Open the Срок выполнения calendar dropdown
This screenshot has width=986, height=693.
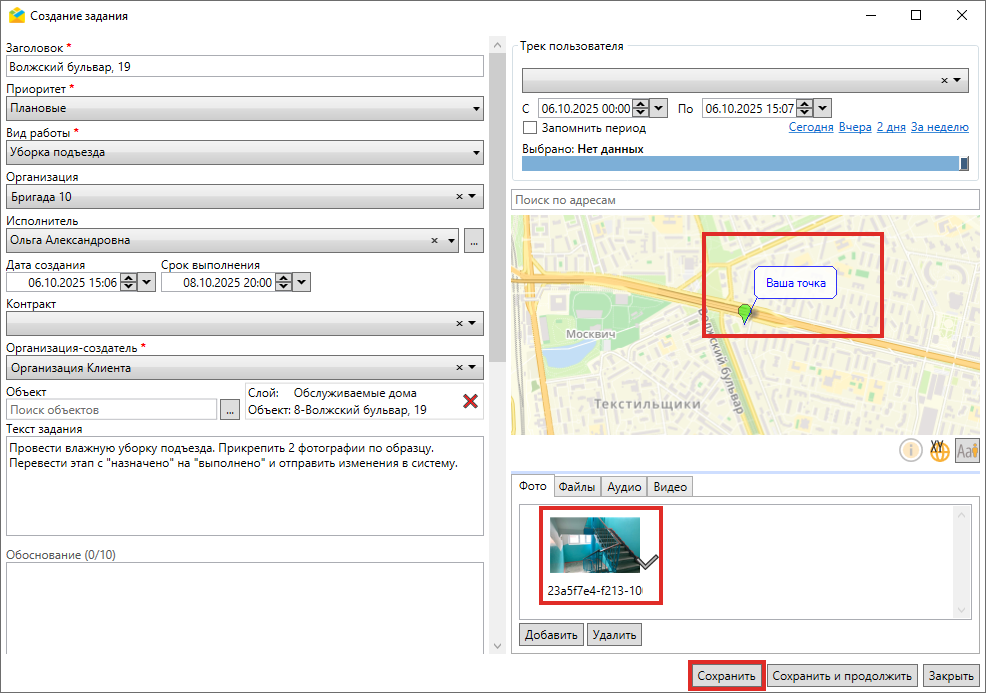pos(302,283)
